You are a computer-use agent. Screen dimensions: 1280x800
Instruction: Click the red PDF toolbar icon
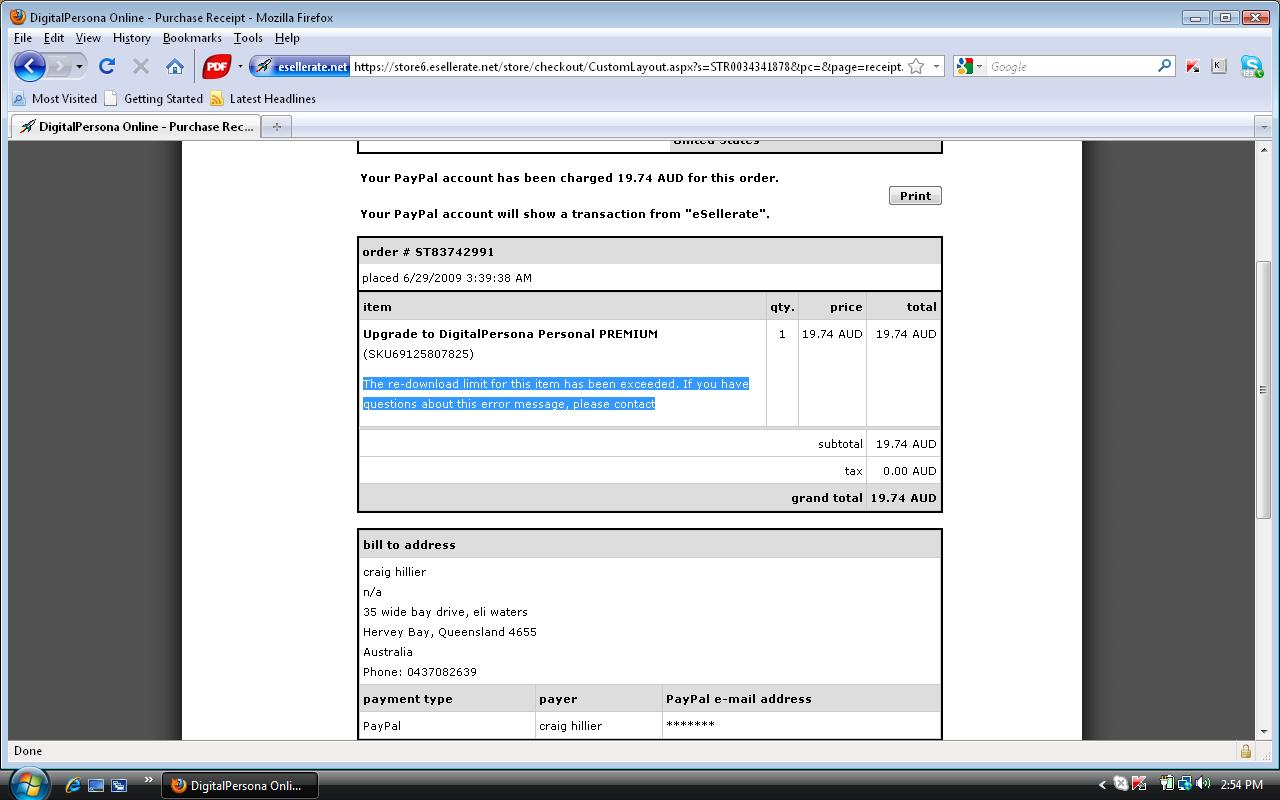pyautogui.click(x=217, y=66)
